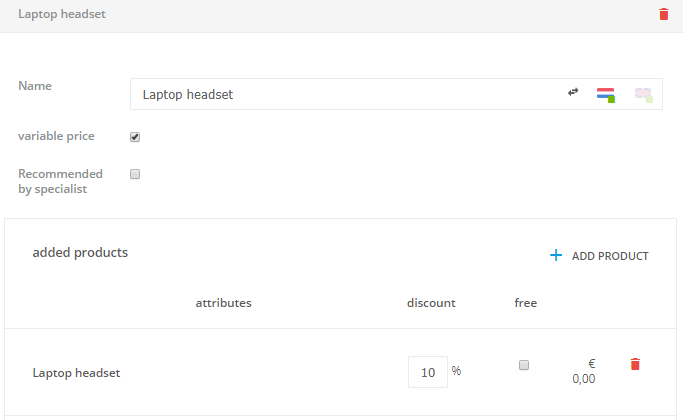Image resolution: width=683 pixels, height=420 pixels.
Task: Click the 'attributes' column header
Action: 223,303
